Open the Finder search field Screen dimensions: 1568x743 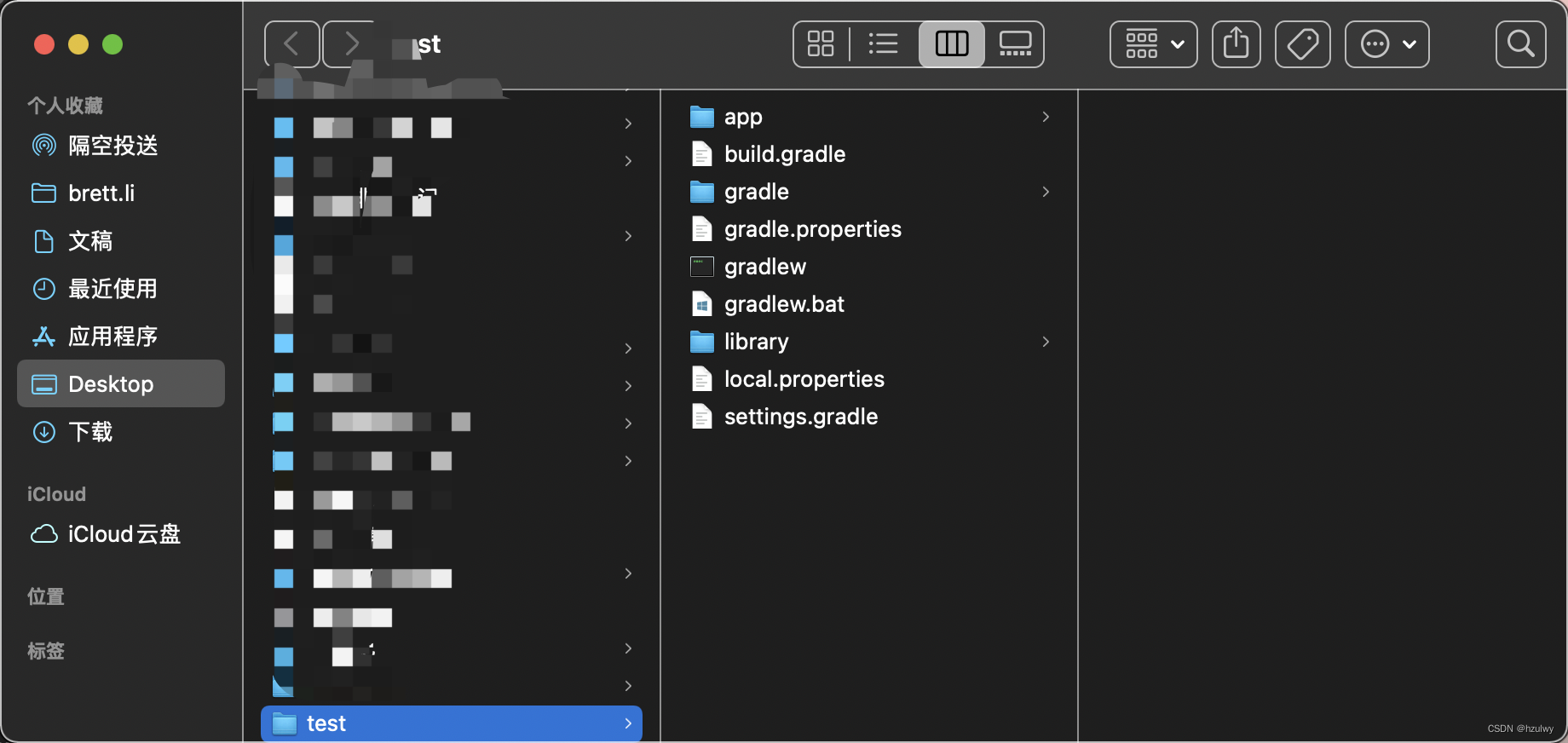coord(1521,43)
